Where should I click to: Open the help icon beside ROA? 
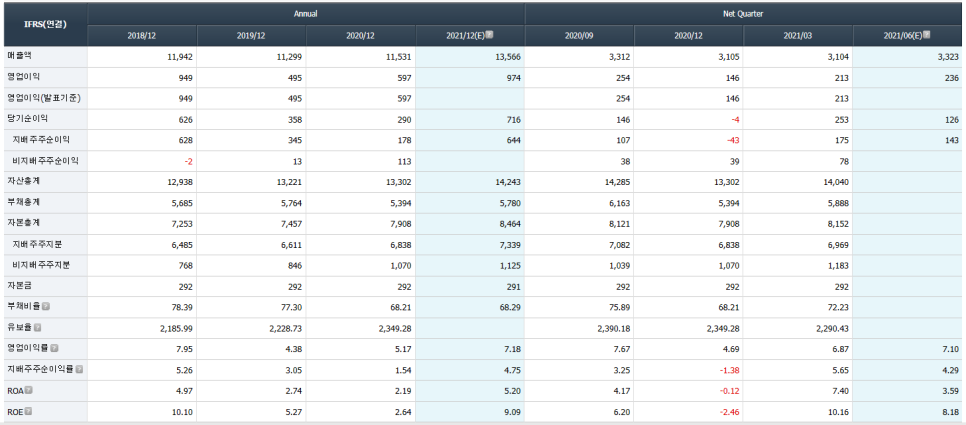pyautogui.click(x=28, y=391)
